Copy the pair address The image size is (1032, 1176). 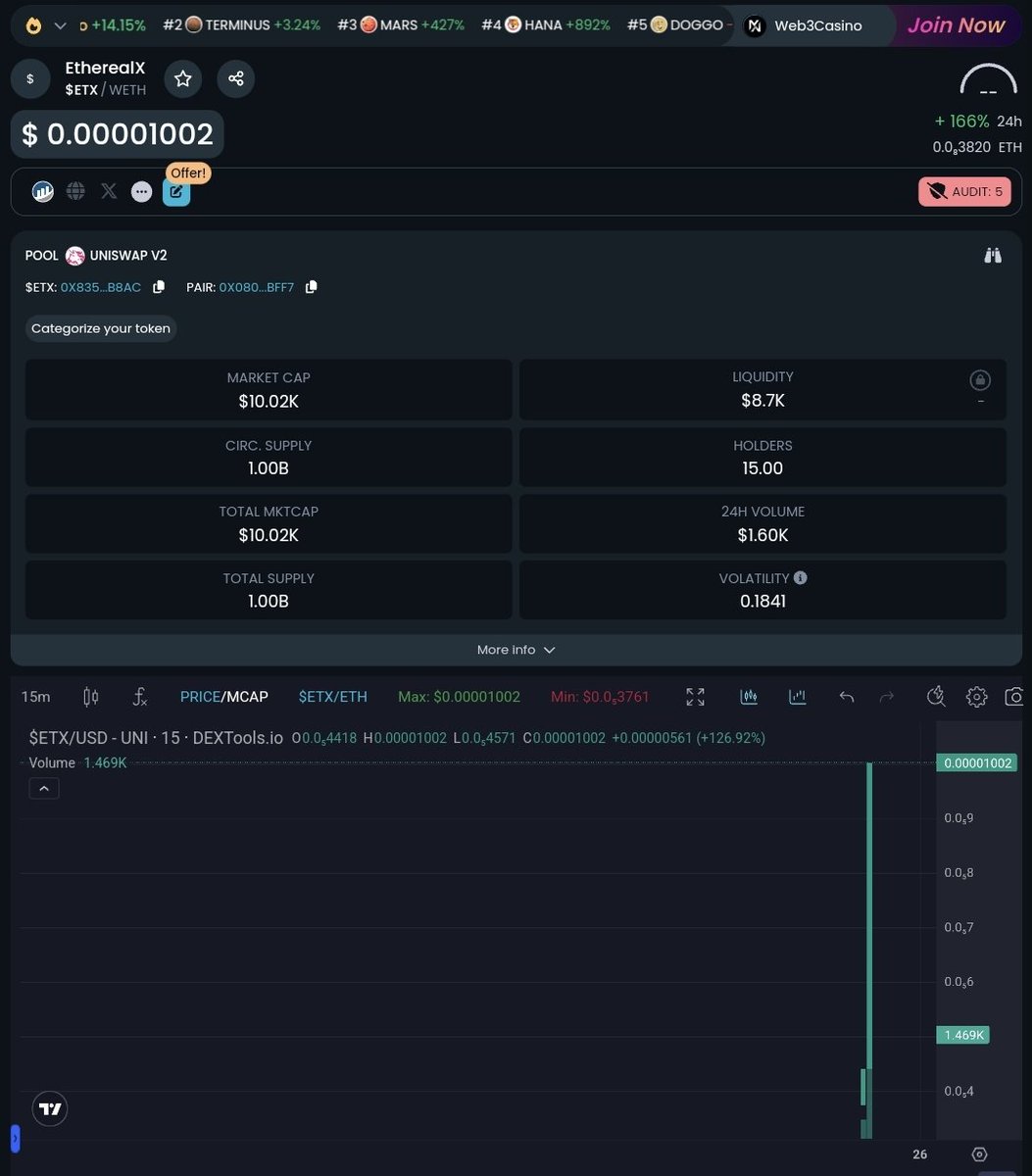click(312, 287)
